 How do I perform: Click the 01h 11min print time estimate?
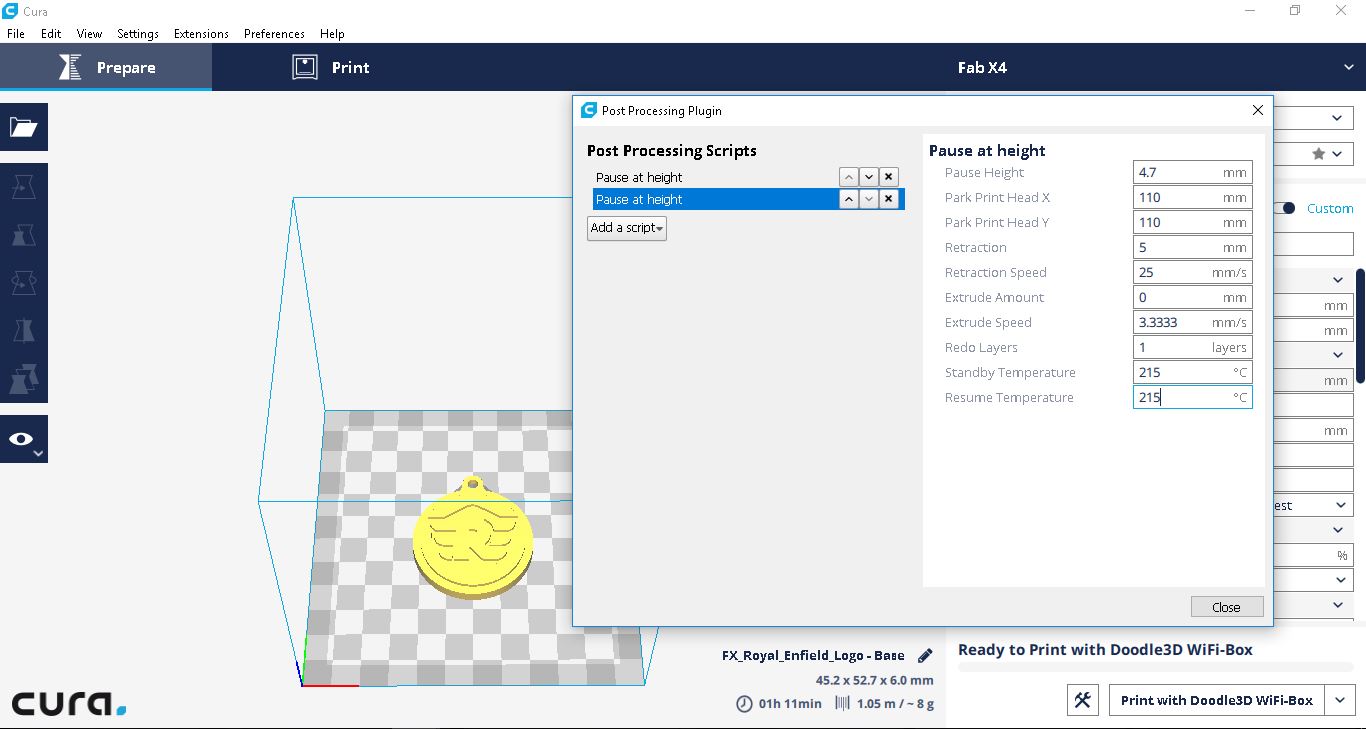click(790, 704)
